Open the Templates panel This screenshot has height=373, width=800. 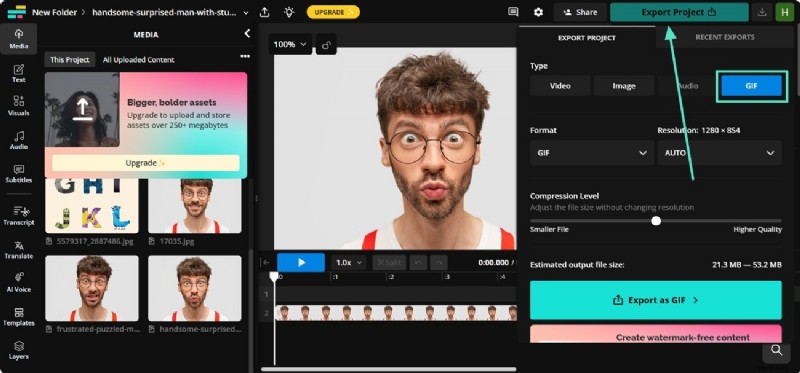19,316
